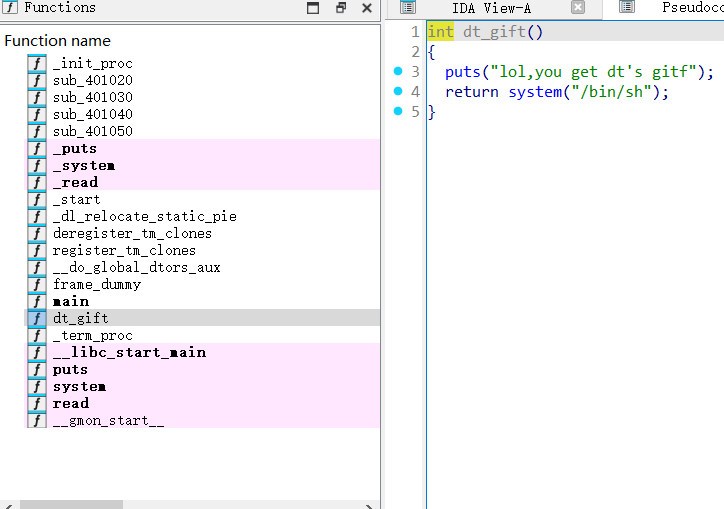
Task: Click the icon beside __do_global_dtors_aux
Action: click(x=37, y=267)
